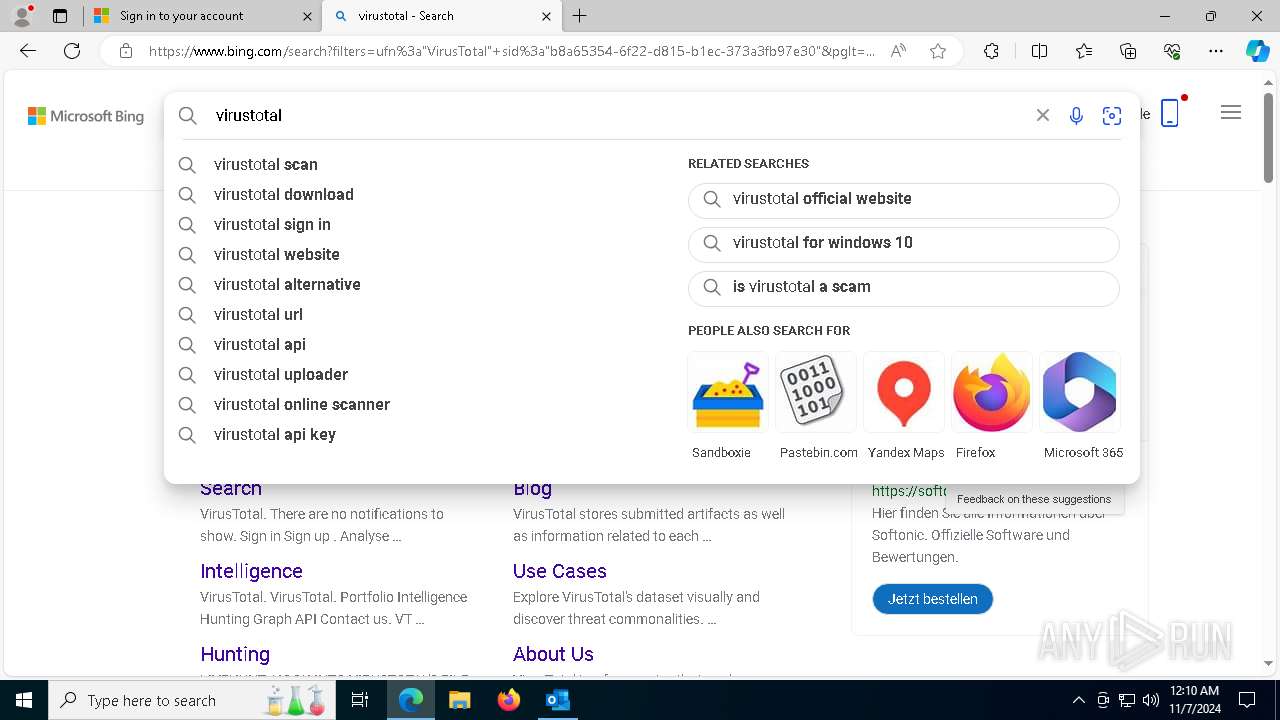Click the Microsoft Bing logo
1280x720 pixels.
(86, 116)
